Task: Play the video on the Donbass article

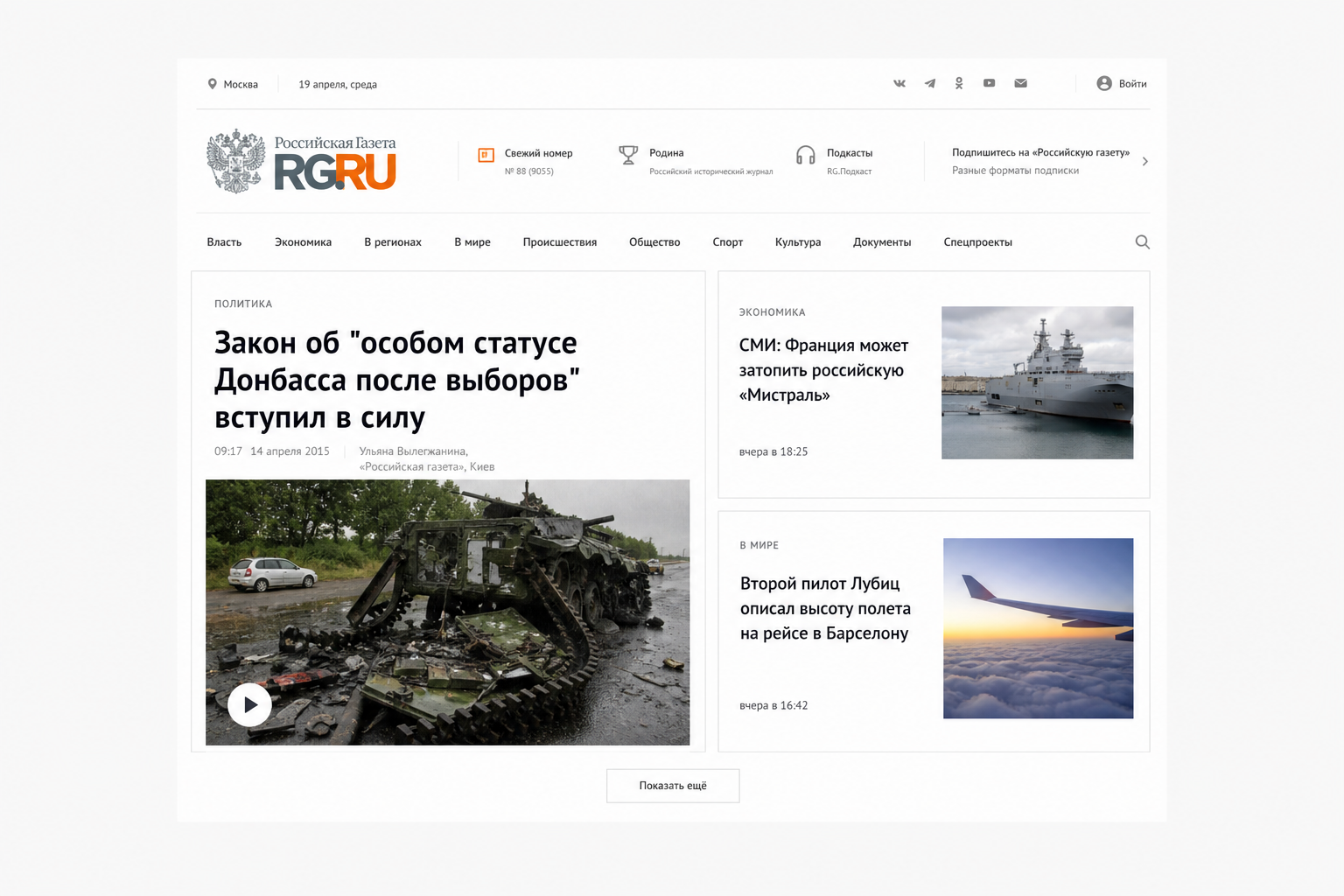Action: point(249,704)
